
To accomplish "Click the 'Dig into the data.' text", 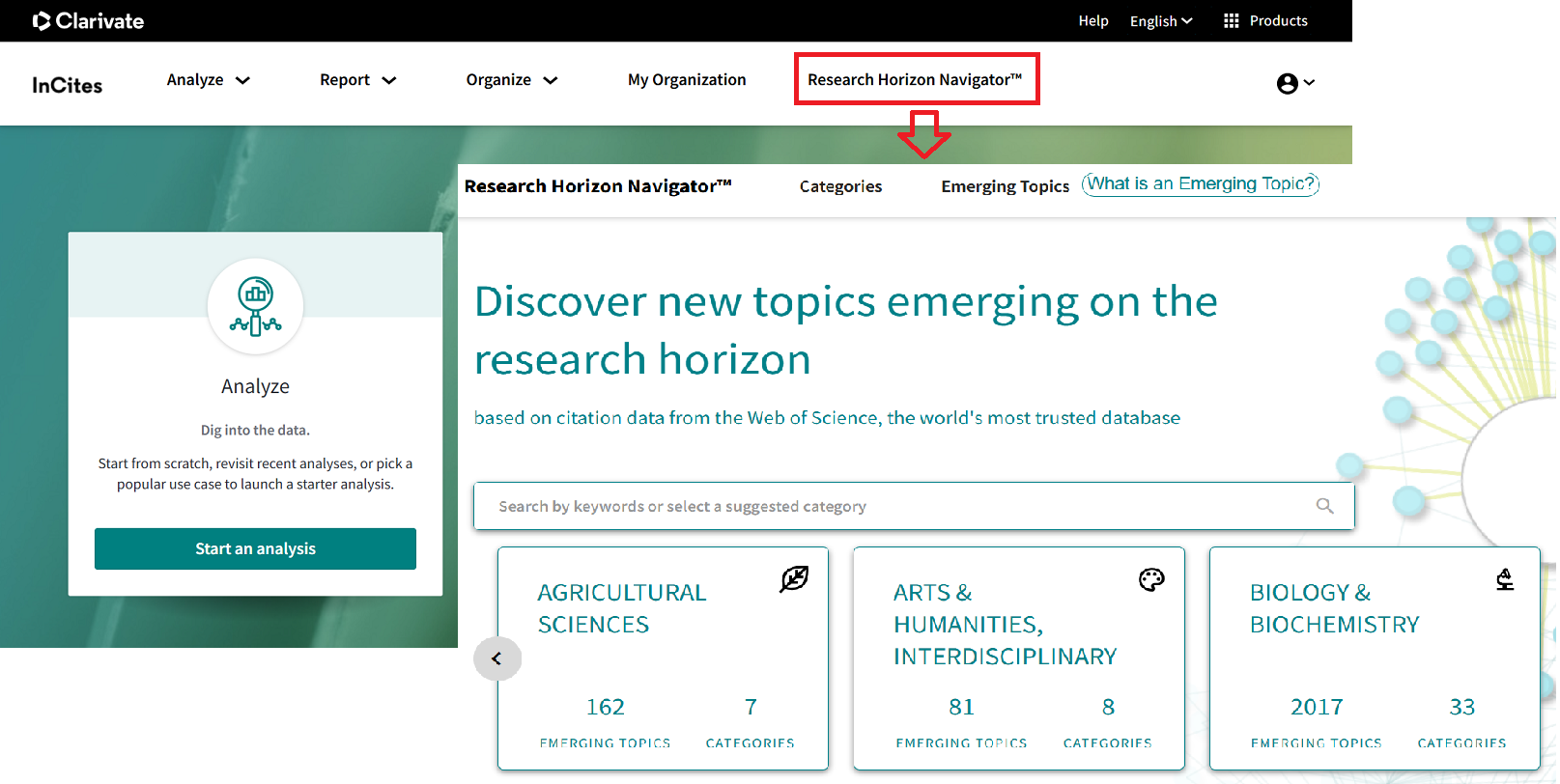I will [255, 430].
